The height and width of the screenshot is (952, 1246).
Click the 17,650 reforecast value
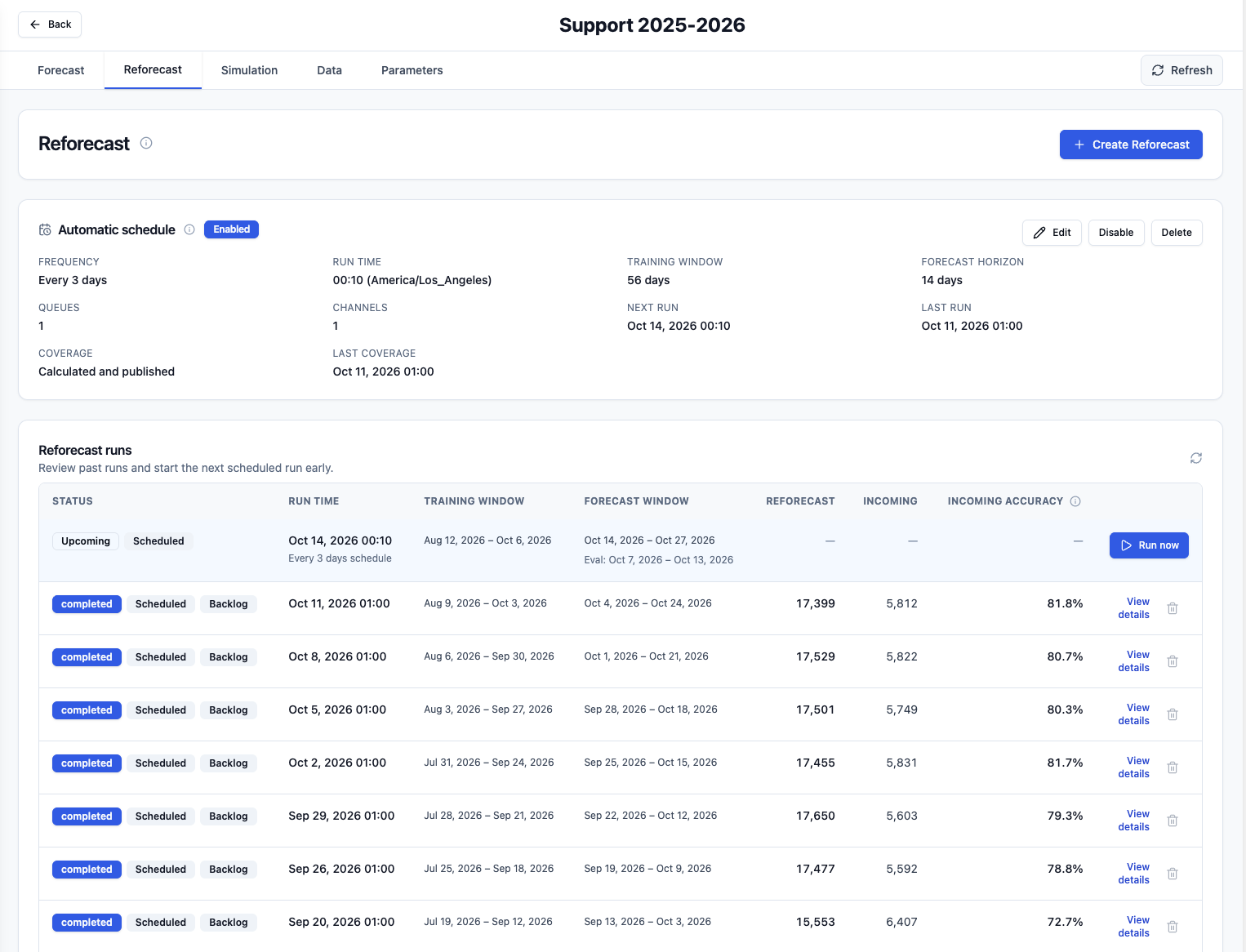(x=816, y=816)
